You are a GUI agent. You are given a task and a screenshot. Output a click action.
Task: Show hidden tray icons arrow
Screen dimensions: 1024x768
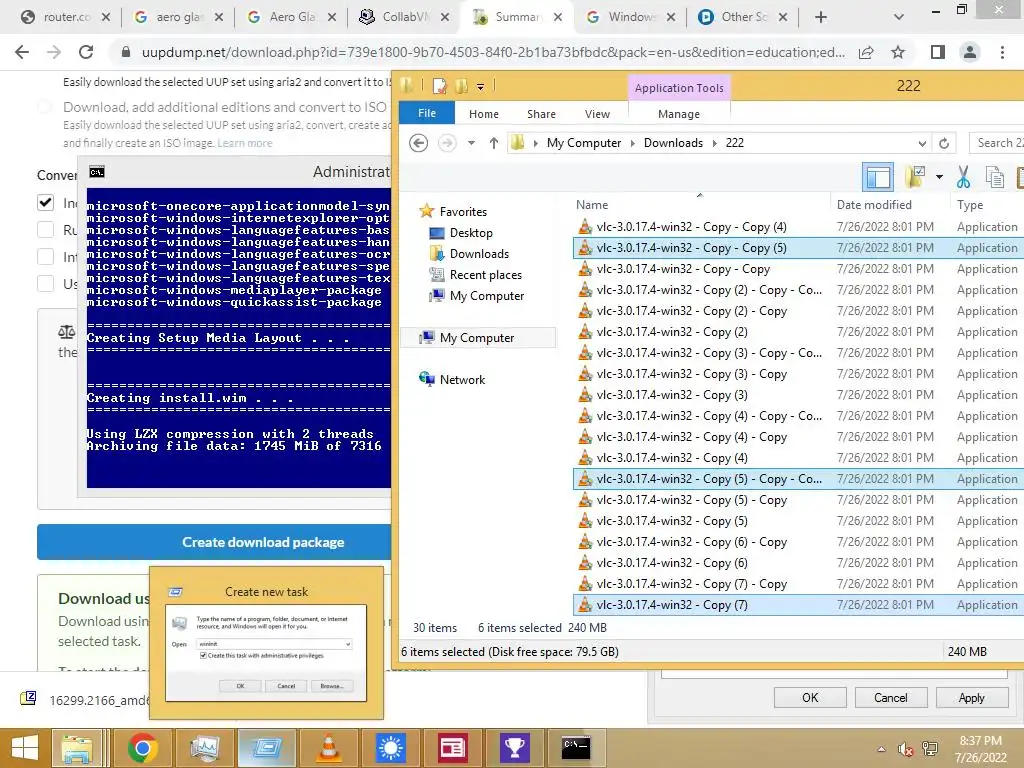pyautogui.click(x=882, y=749)
